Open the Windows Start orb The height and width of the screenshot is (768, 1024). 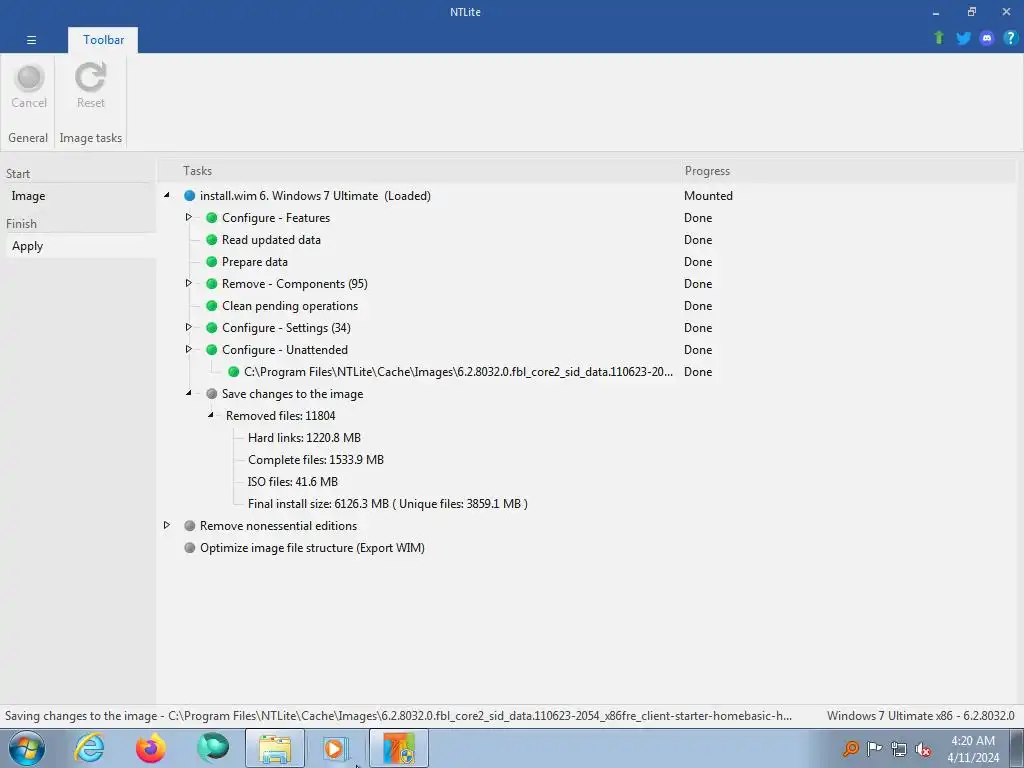tap(26, 748)
